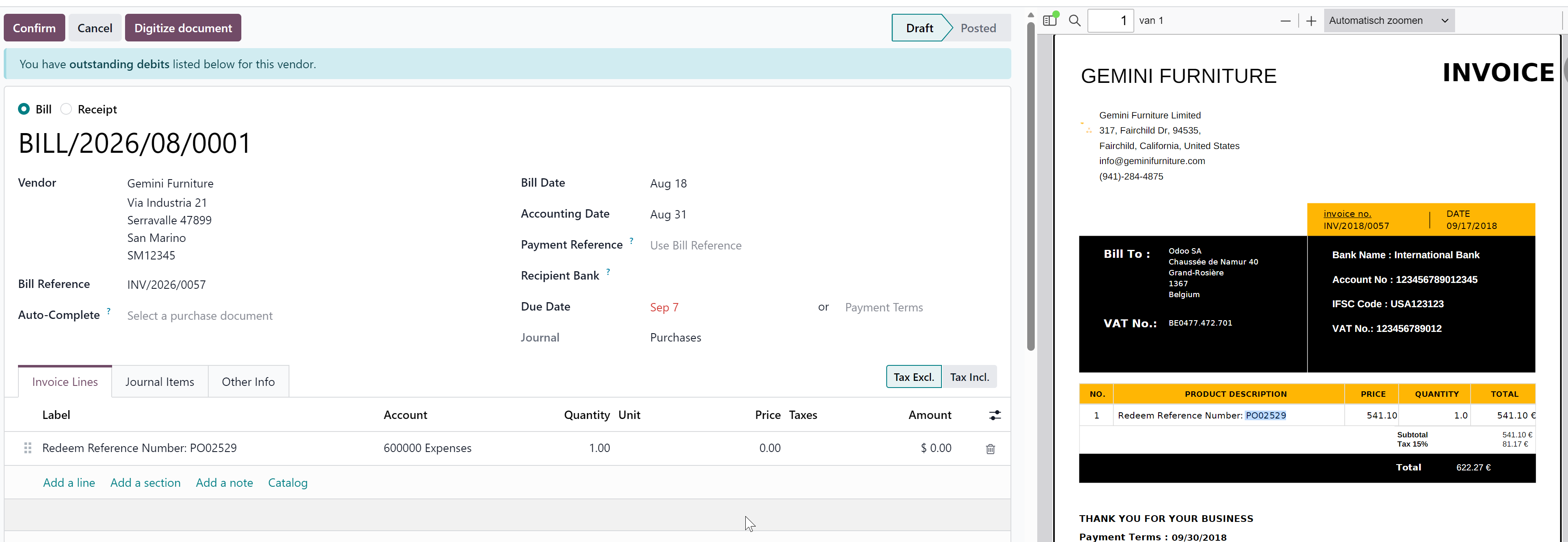Select the Bill radio option
The image size is (1568, 542).
click(24, 109)
